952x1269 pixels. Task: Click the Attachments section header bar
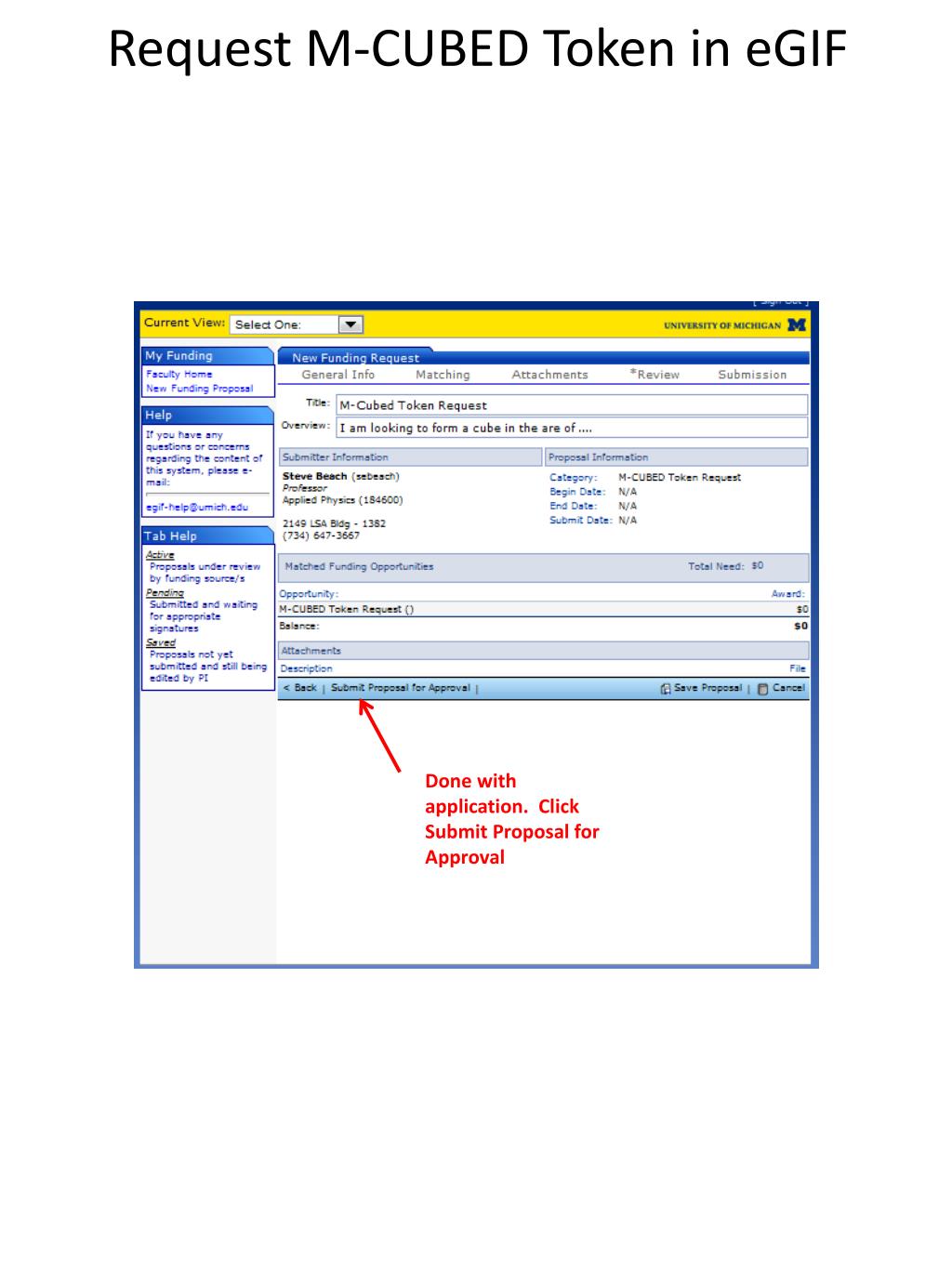coord(544,651)
